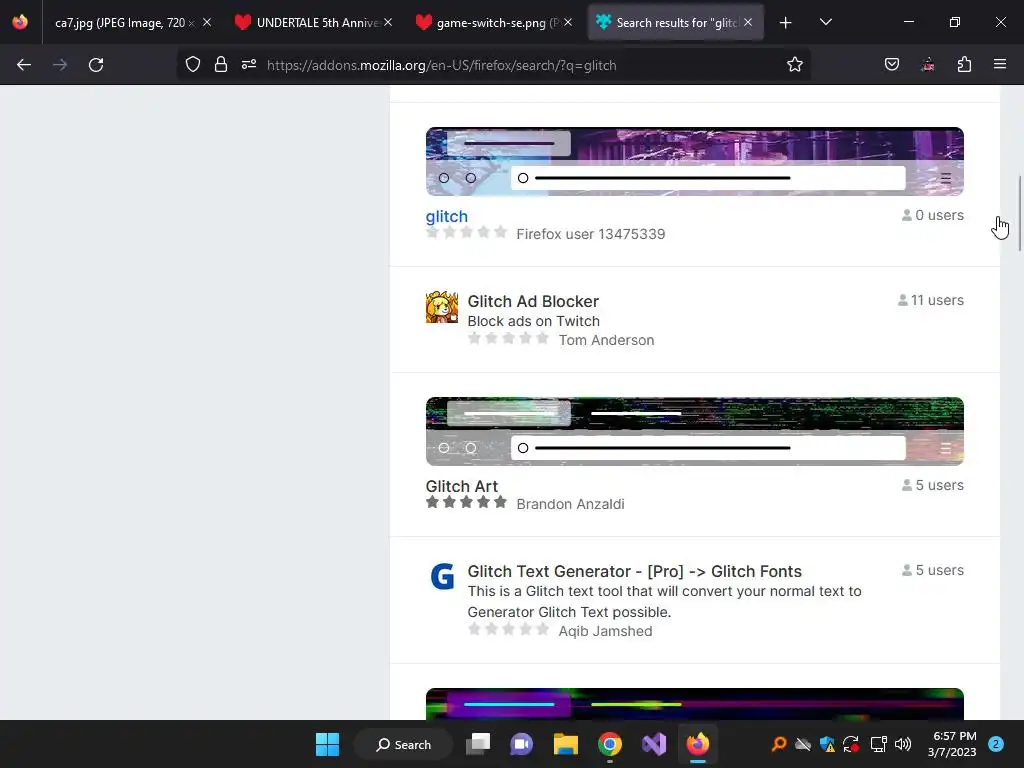Open Windows Security tray icon

[x=827, y=744]
